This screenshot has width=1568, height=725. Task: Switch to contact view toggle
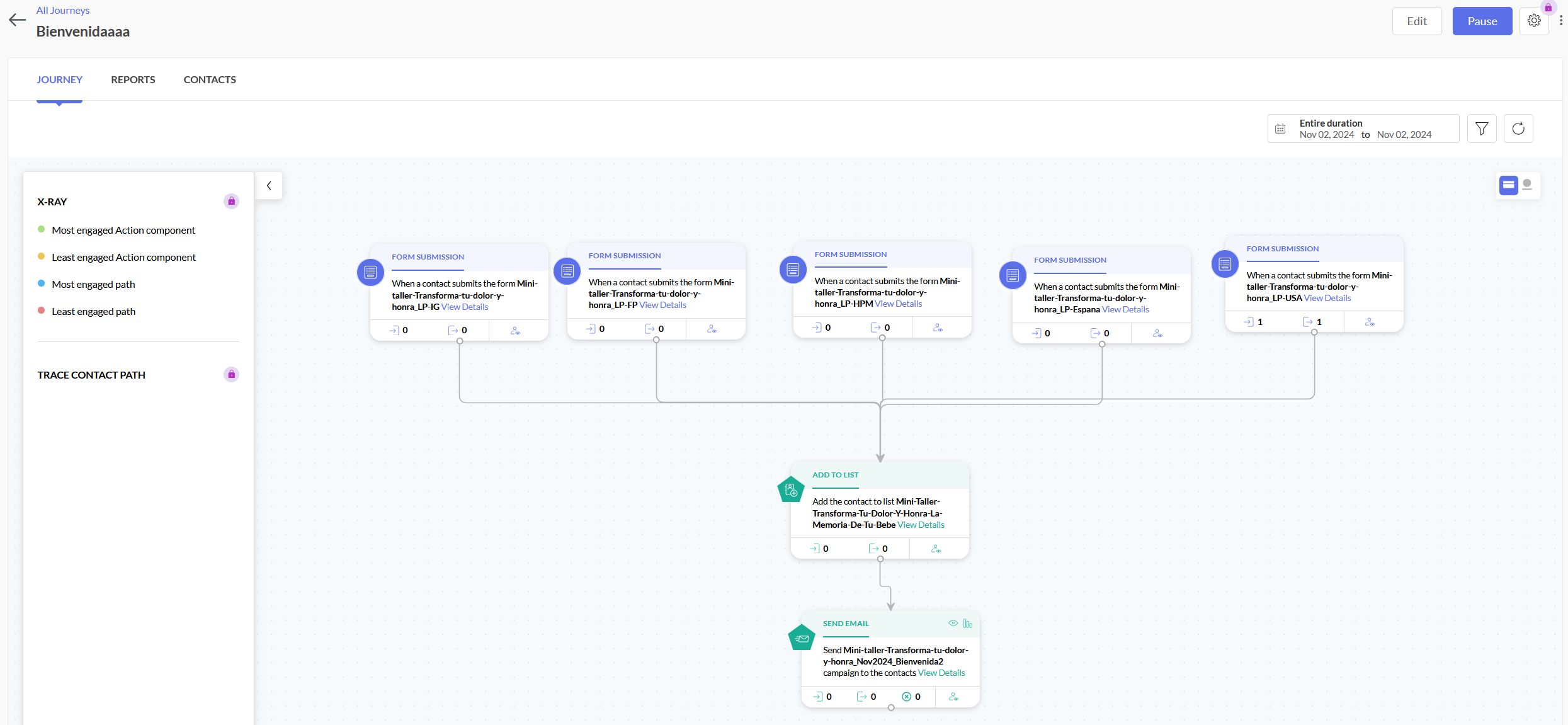coord(1527,185)
